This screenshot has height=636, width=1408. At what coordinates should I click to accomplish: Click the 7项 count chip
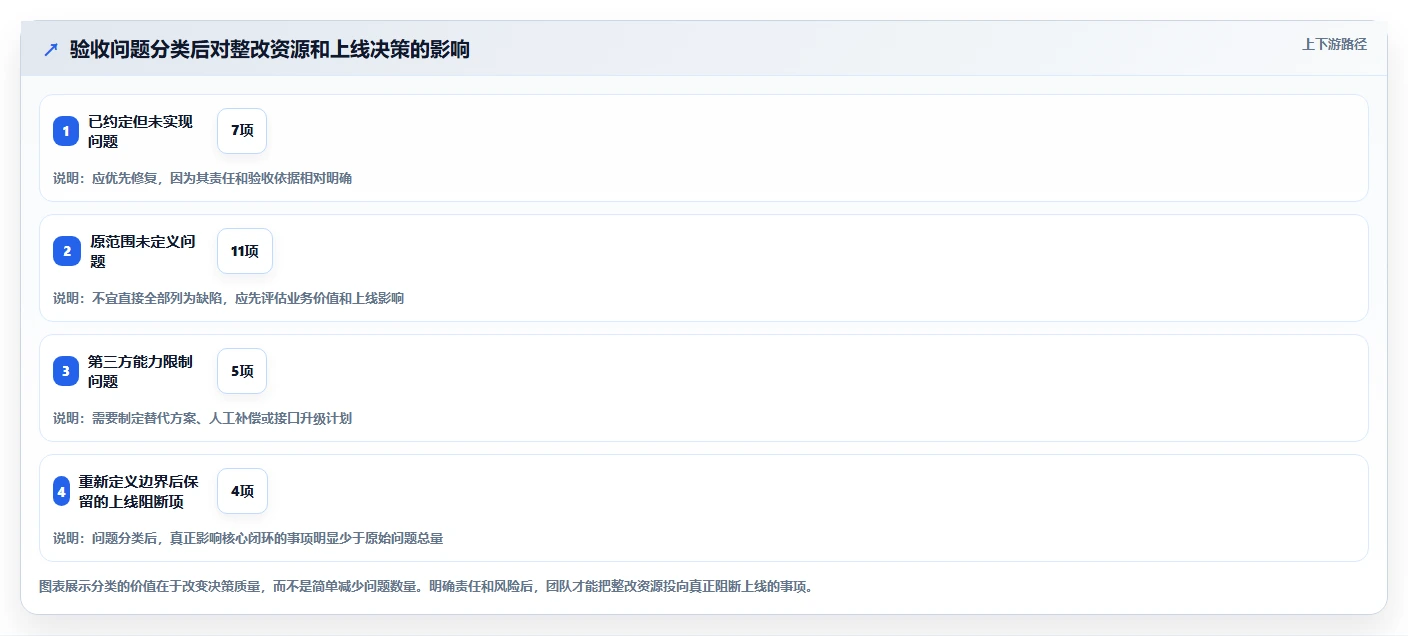coord(242,131)
